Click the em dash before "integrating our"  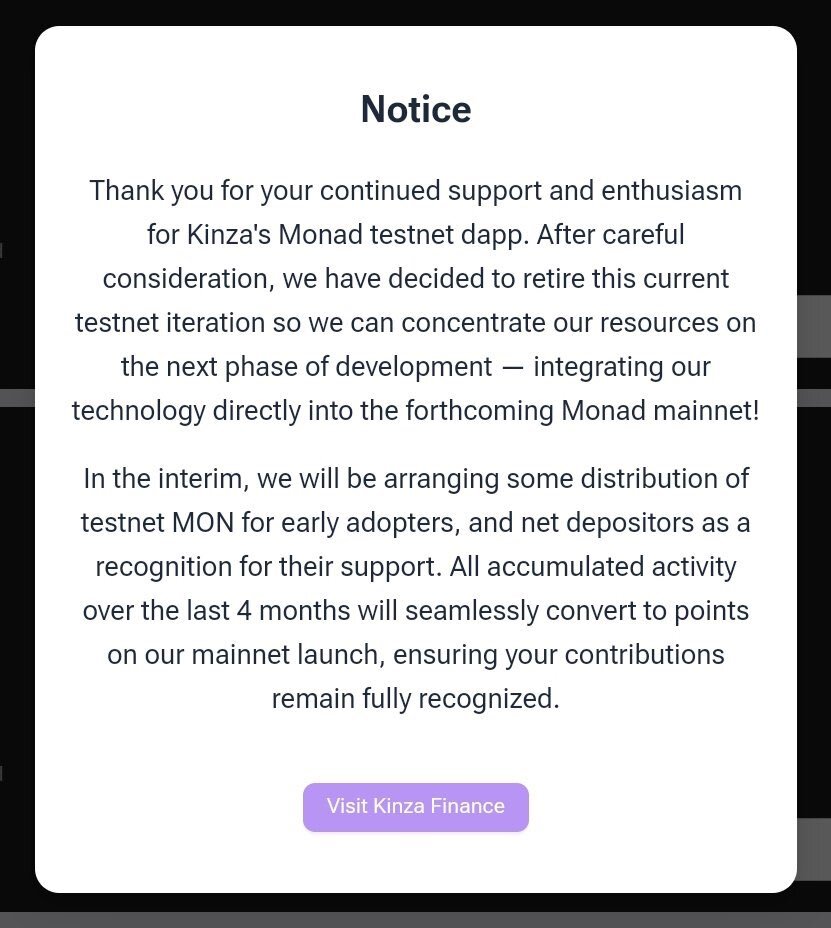tap(513, 367)
